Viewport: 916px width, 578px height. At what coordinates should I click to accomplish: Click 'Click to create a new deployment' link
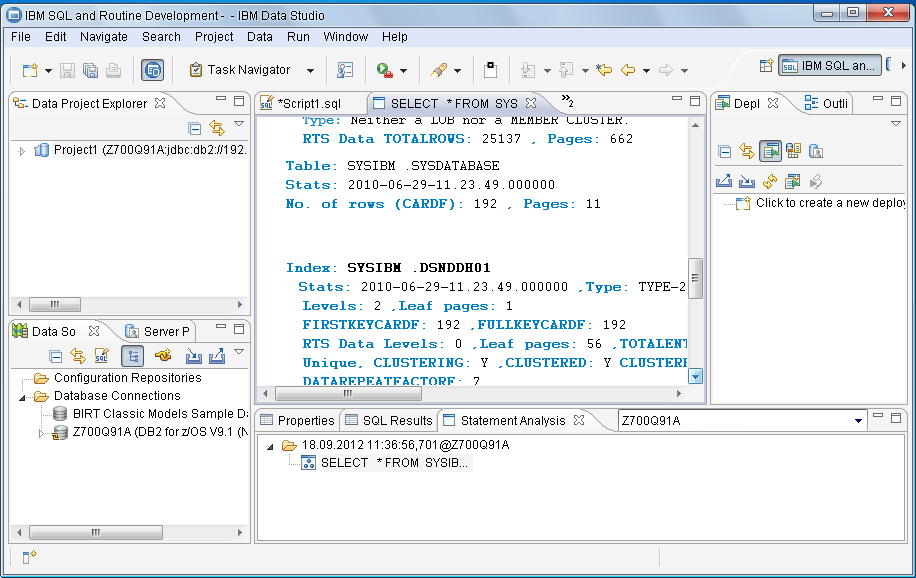[830, 203]
